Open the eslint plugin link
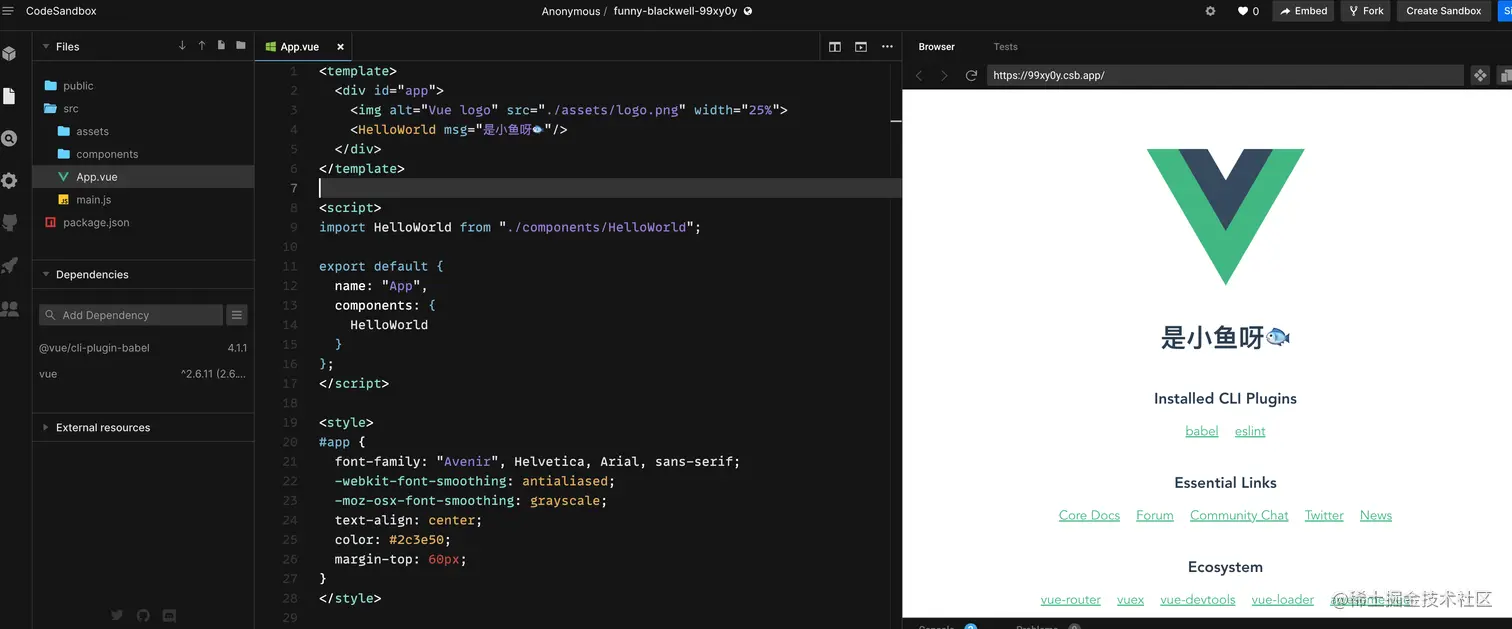This screenshot has height=629, width=1512. click(x=1250, y=431)
